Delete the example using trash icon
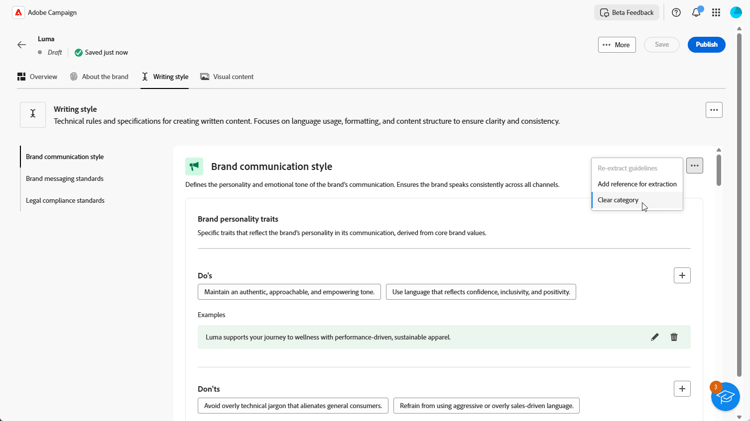 pos(674,337)
